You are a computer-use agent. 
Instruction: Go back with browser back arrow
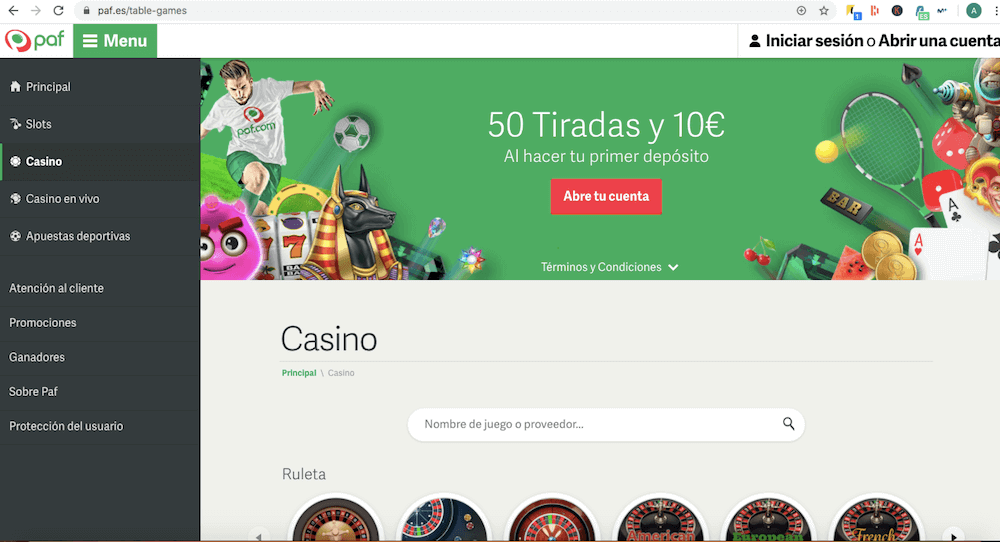13,10
